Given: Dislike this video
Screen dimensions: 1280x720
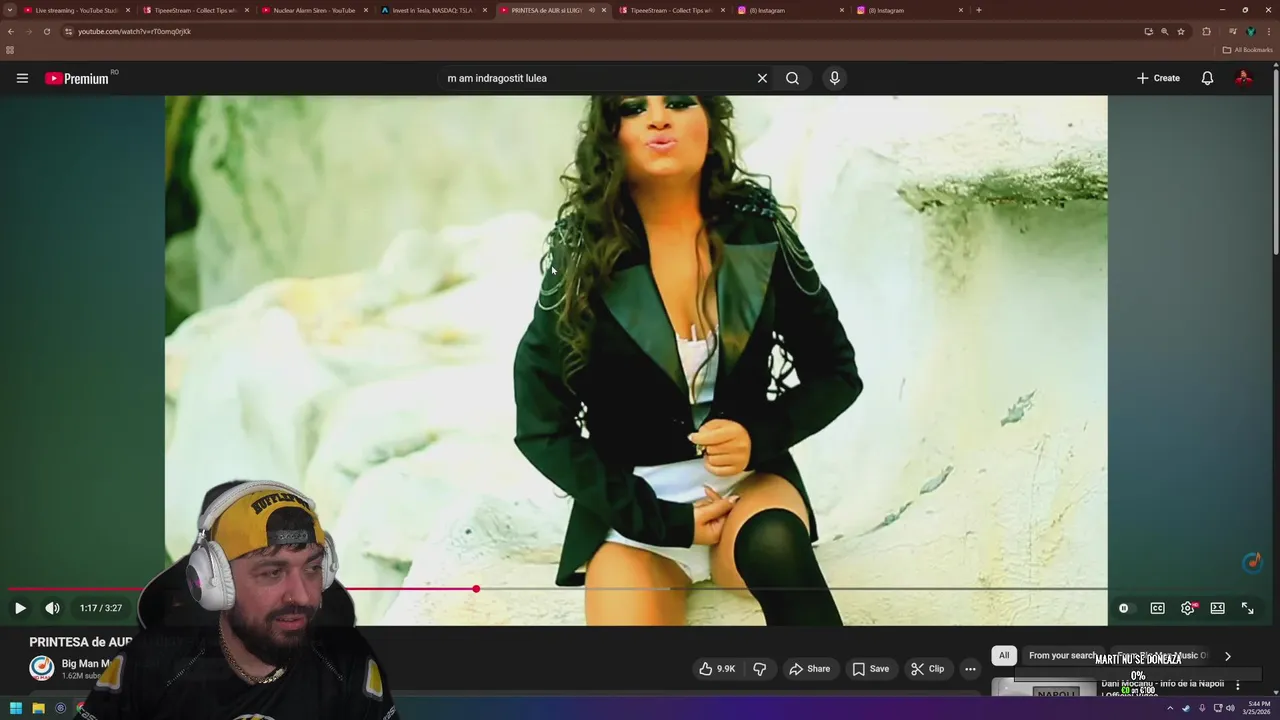Looking at the screenshot, I should tap(759, 669).
